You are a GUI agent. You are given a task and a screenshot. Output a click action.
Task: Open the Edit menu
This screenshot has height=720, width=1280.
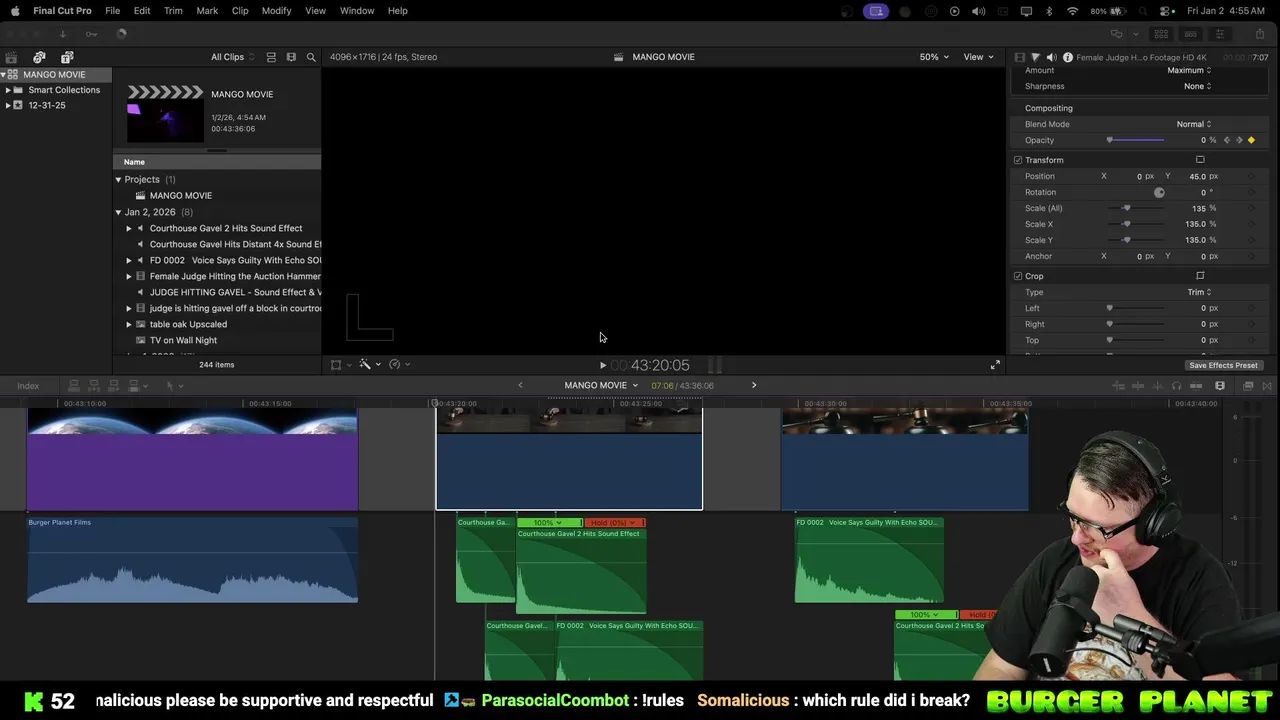(142, 10)
